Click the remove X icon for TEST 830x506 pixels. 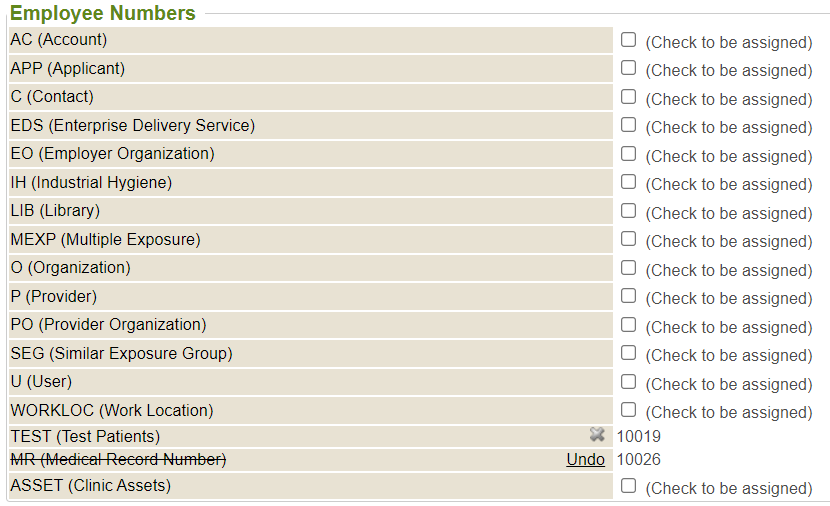[x=597, y=435]
